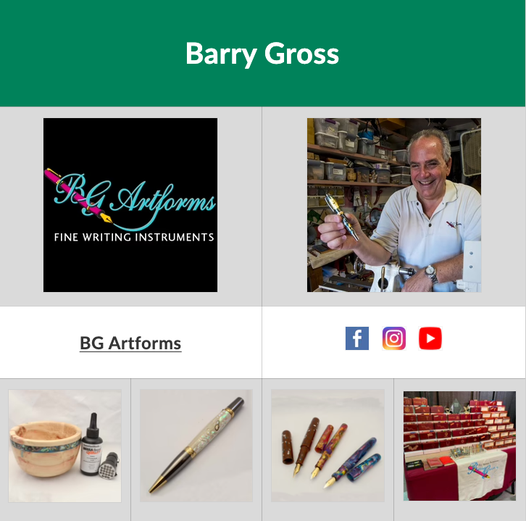Screen dimensions: 526x521
Task: View the three fountain pens thumbnail
Action: [x=328, y=445]
